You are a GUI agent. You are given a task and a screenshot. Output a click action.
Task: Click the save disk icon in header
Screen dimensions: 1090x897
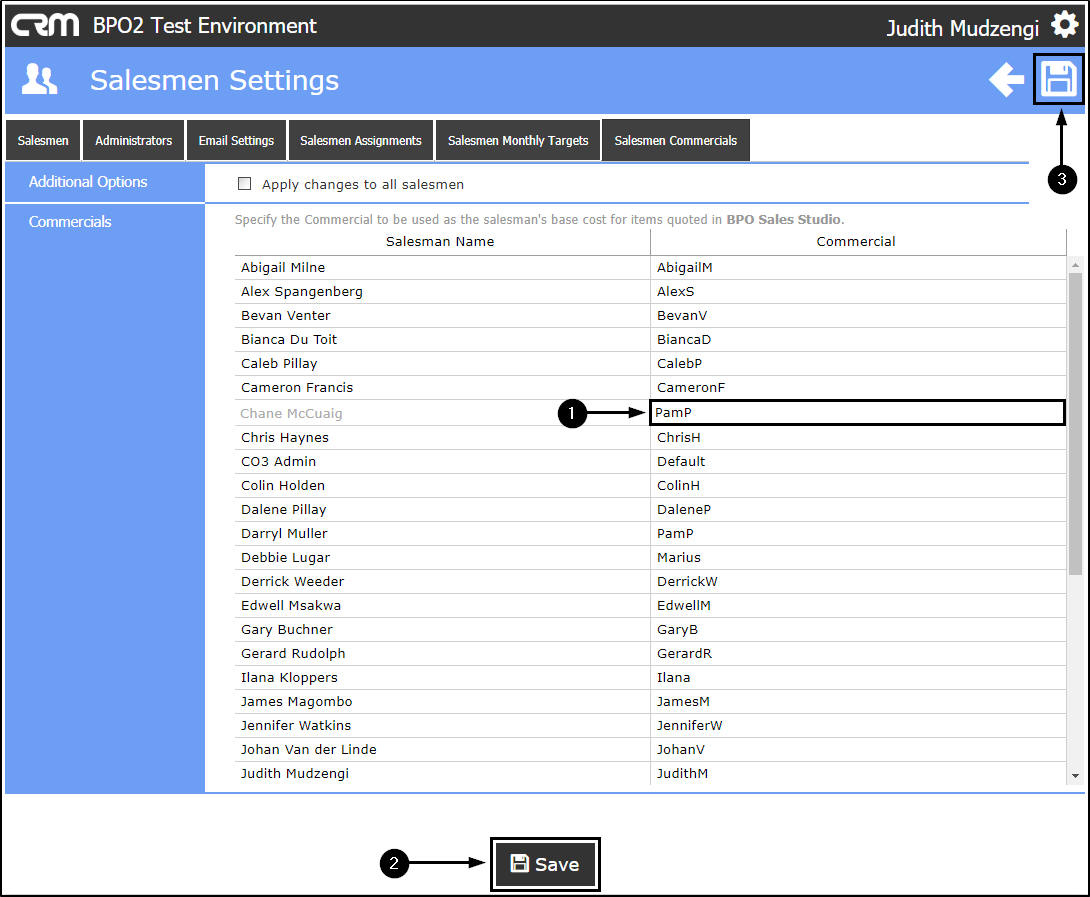coord(1058,79)
